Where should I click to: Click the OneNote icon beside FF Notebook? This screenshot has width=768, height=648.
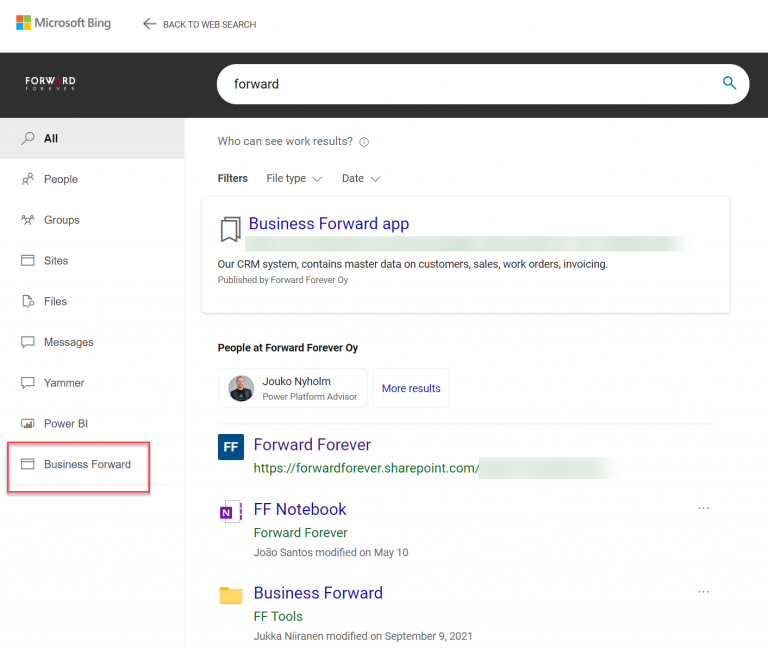tap(231, 512)
